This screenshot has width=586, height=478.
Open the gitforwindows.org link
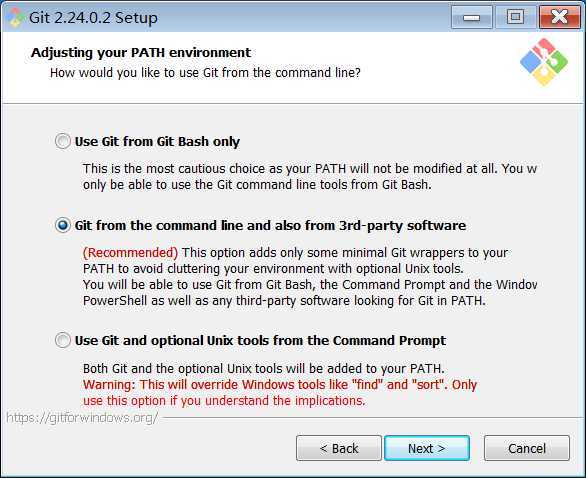tap(82, 418)
